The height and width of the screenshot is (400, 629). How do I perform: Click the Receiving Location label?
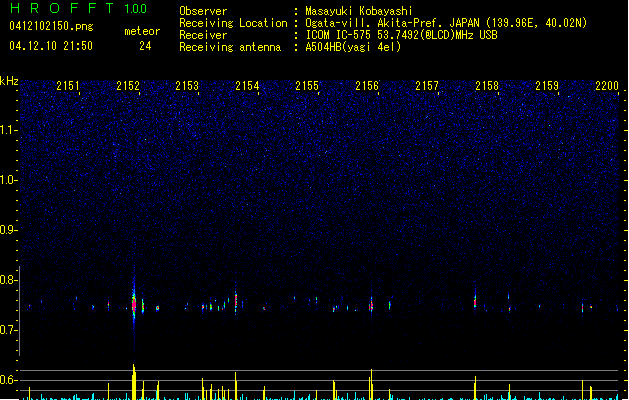pos(233,23)
